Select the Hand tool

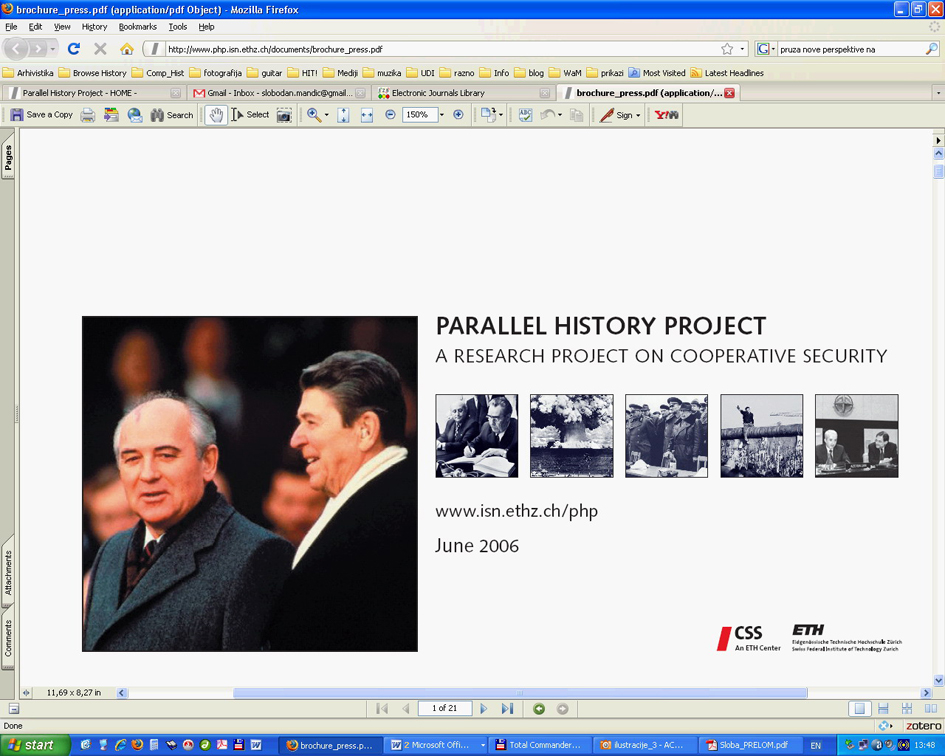click(x=215, y=115)
